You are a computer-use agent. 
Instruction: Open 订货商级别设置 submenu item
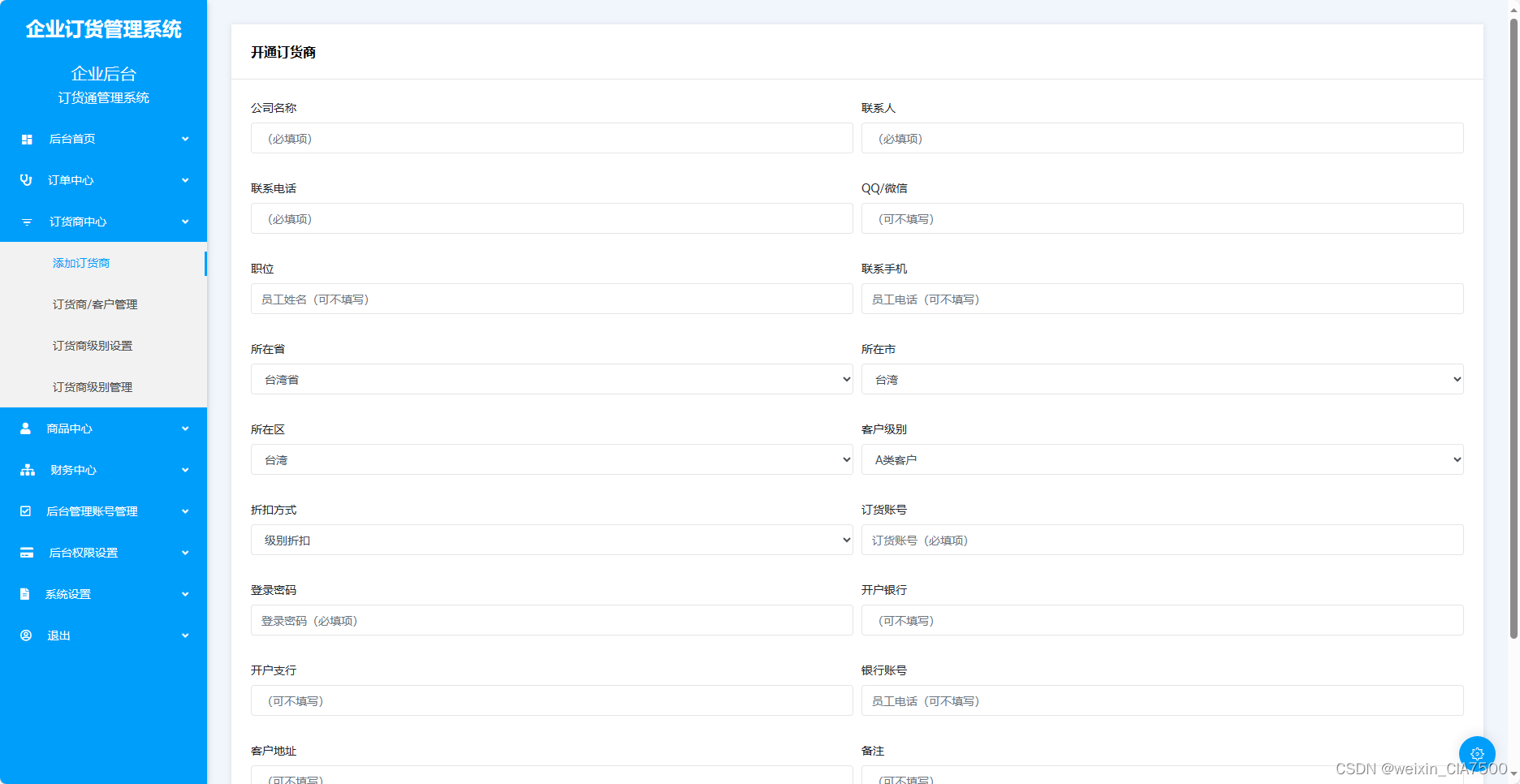pyautogui.click(x=93, y=346)
